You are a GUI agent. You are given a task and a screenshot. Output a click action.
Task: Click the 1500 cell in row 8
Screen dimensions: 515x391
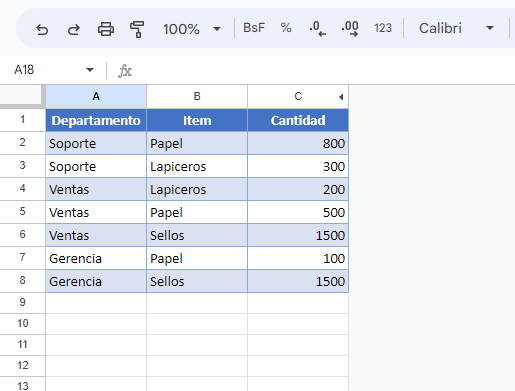point(298,281)
